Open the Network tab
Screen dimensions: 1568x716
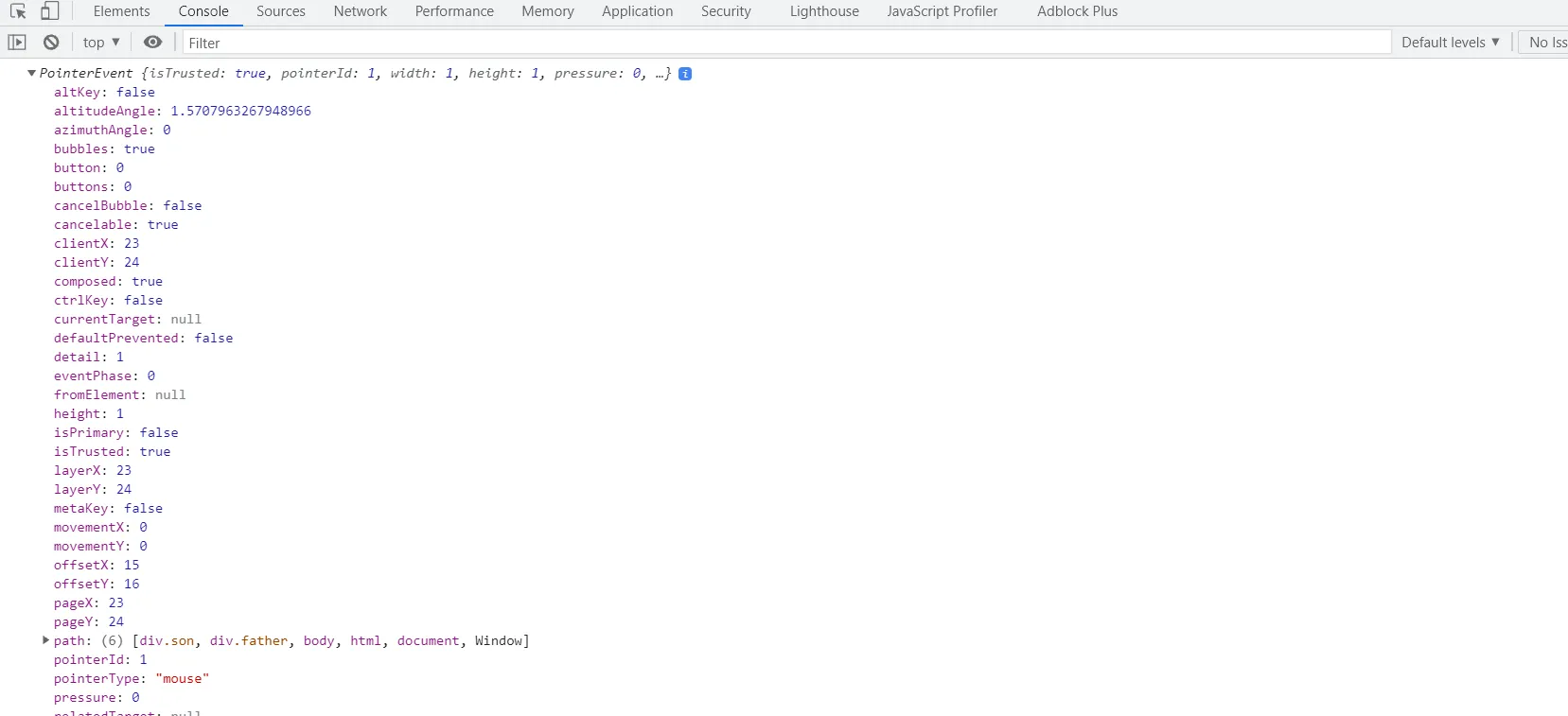point(361,11)
